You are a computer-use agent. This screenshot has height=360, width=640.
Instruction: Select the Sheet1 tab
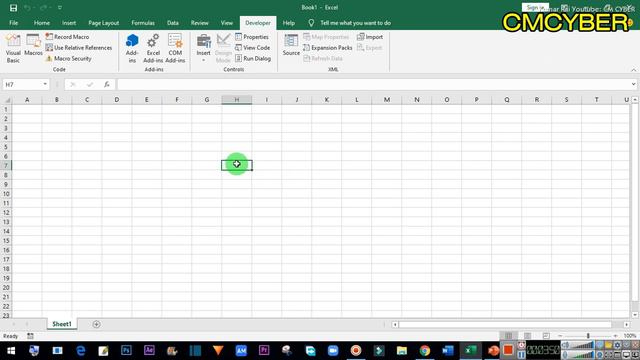[x=62, y=324]
